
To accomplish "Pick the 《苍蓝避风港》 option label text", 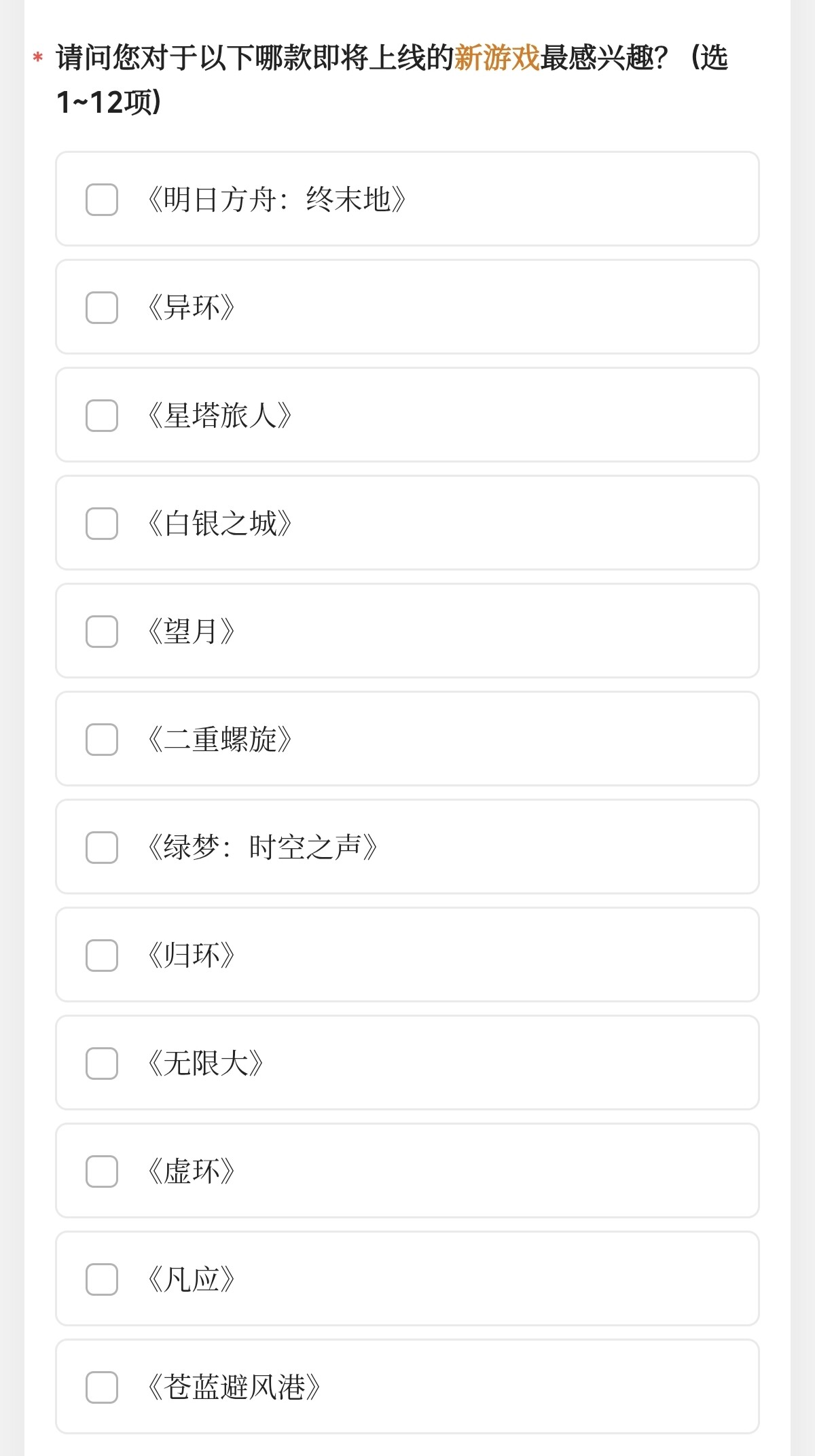I will pyautogui.click(x=234, y=1387).
